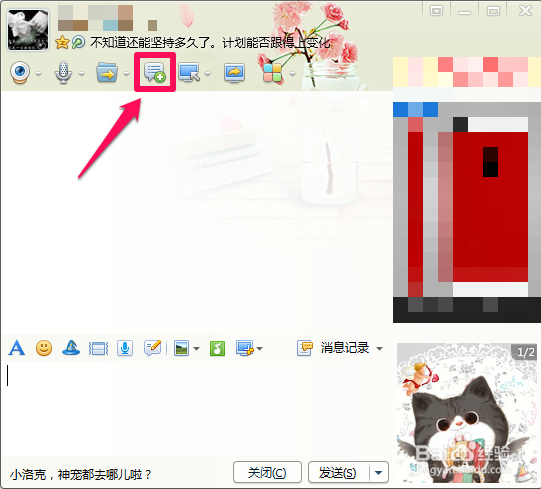Open the handwriting input pencil icon
541x489 pixels.
pyautogui.click(x=153, y=348)
